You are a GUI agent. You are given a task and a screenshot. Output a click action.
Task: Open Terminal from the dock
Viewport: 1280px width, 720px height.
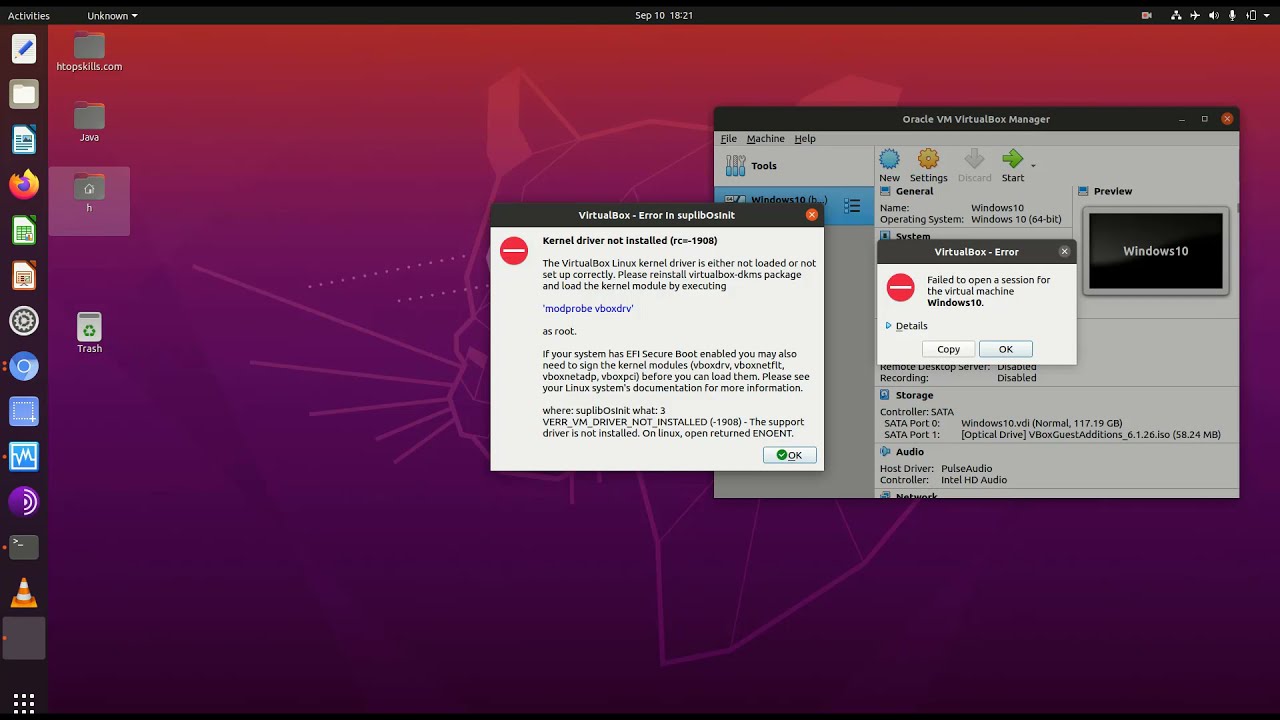(x=24, y=545)
